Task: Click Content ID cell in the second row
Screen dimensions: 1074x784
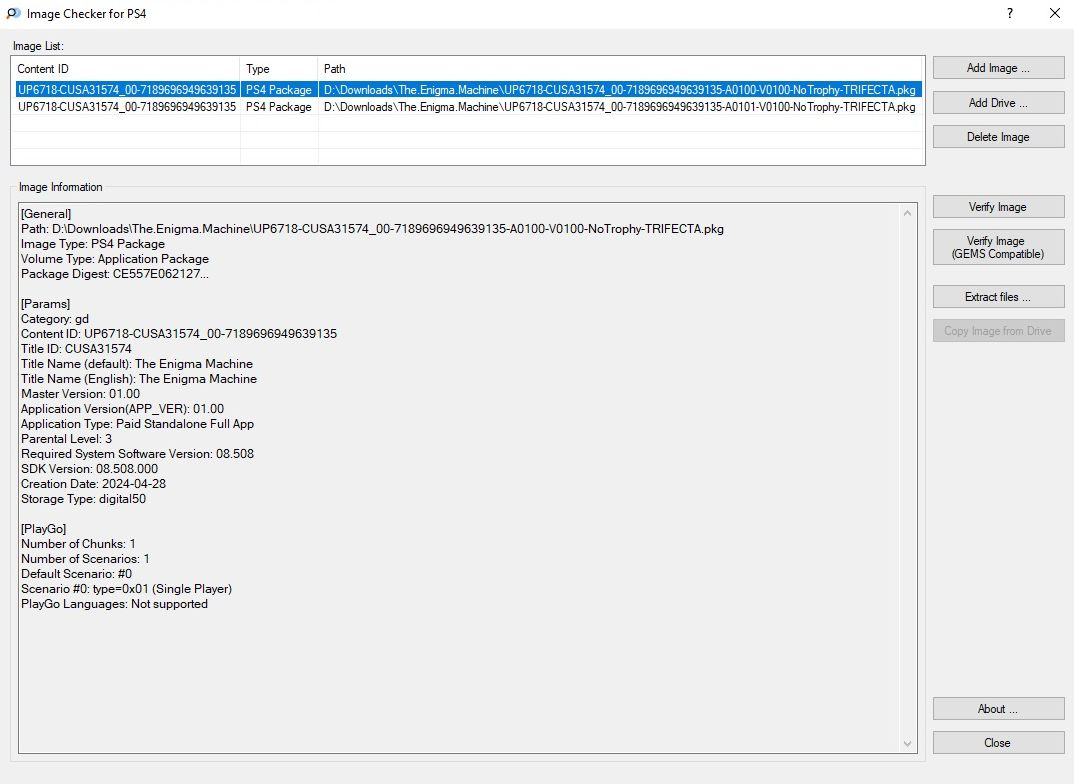Action: tap(127, 107)
